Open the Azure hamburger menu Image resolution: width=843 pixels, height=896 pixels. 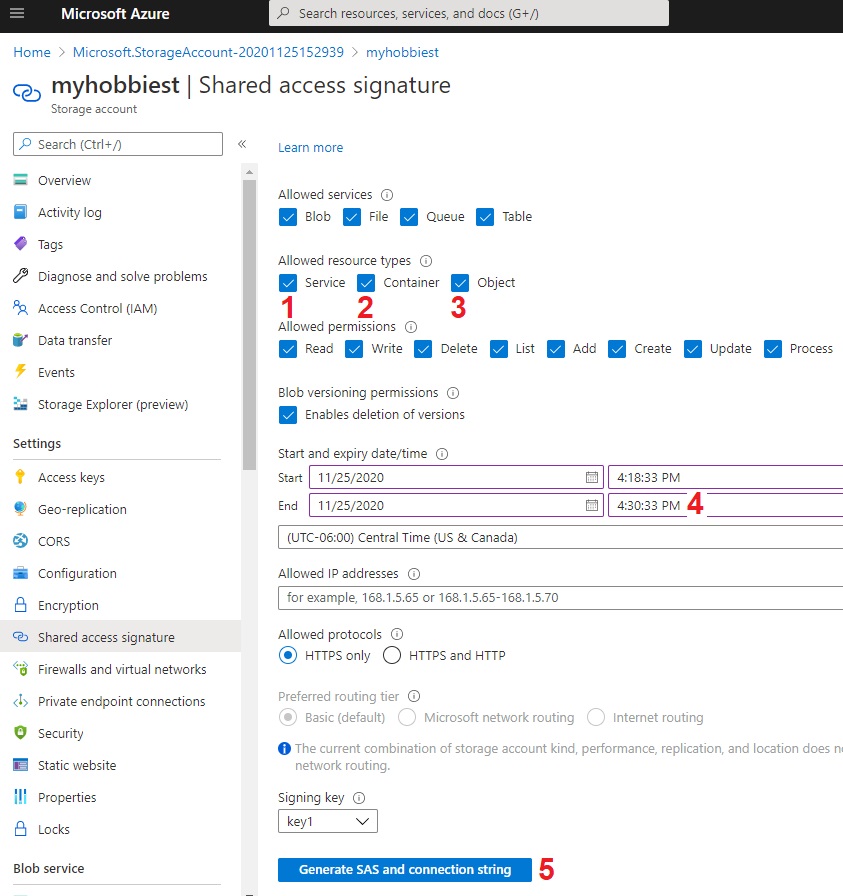[x=17, y=13]
